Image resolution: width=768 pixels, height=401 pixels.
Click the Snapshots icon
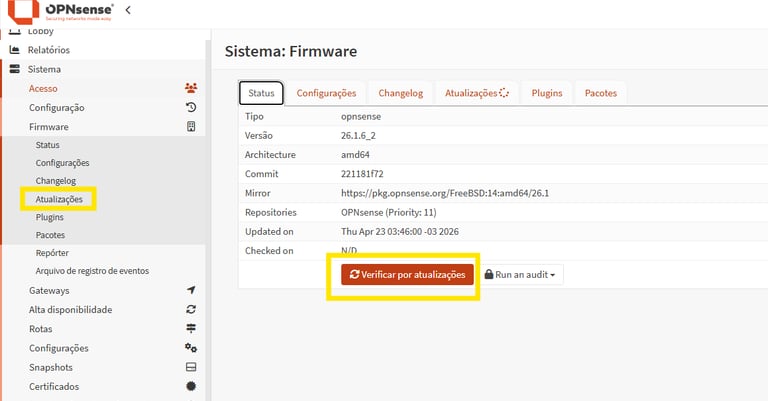(x=191, y=367)
